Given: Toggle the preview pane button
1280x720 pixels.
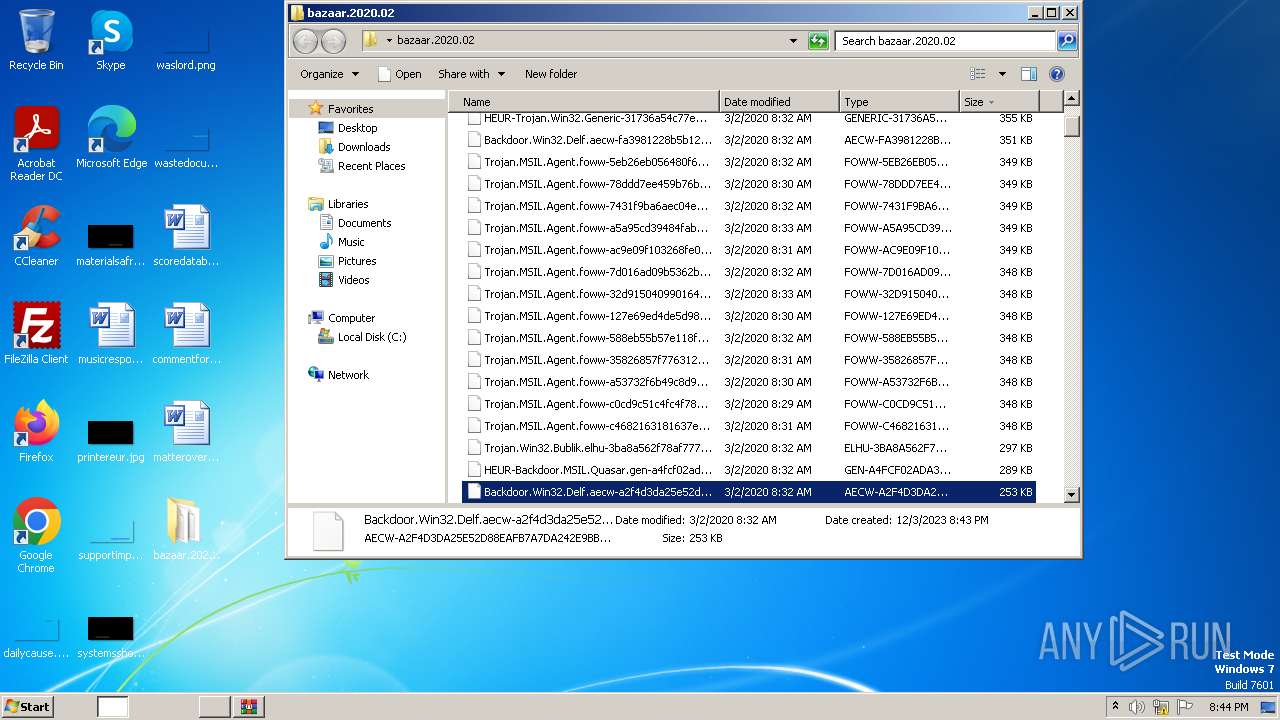Looking at the screenshot, I should [1028, 74].
